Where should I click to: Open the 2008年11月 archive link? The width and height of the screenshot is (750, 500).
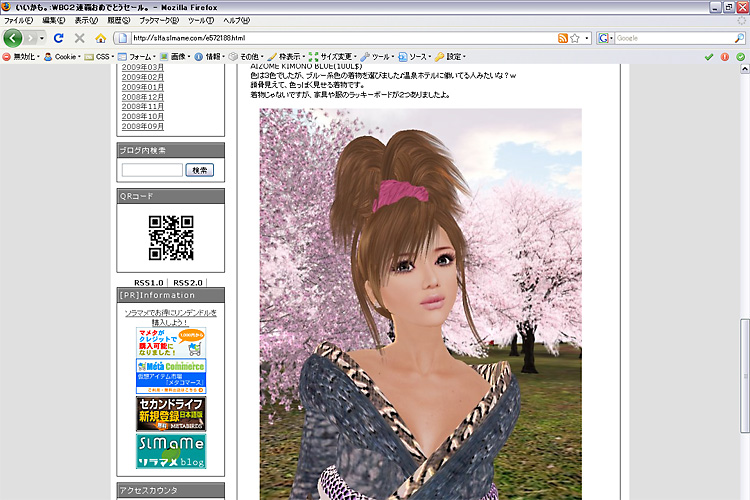[143, 107]
